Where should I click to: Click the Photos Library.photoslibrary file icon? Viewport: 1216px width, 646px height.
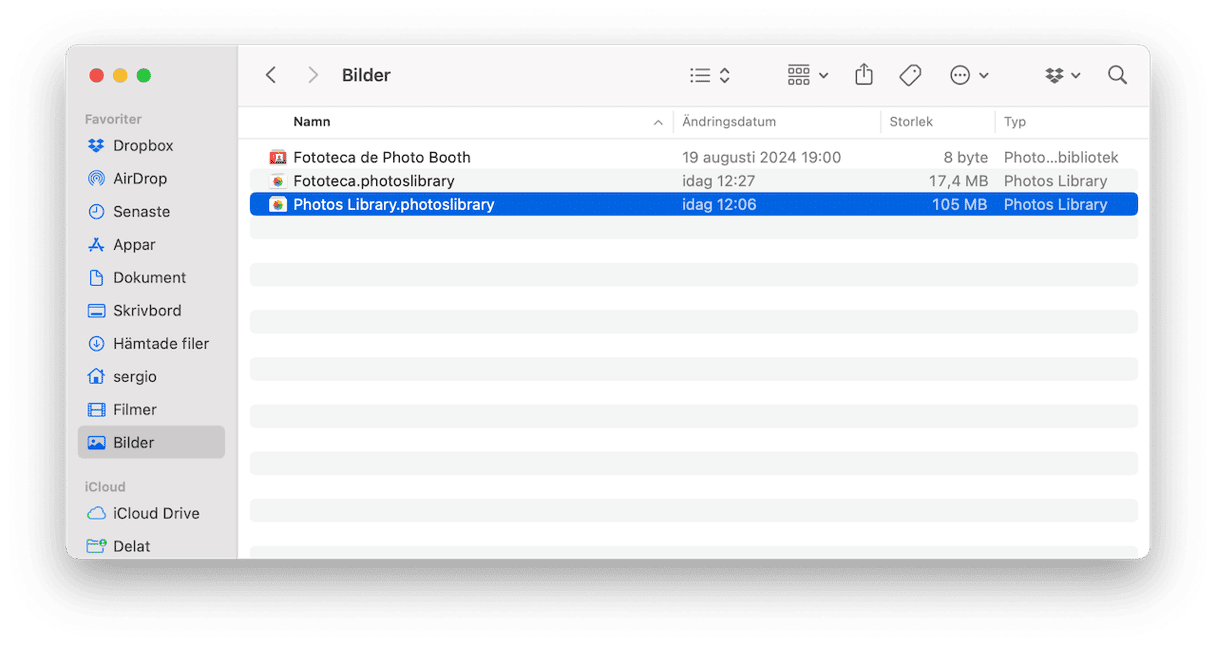pos(278,204)
